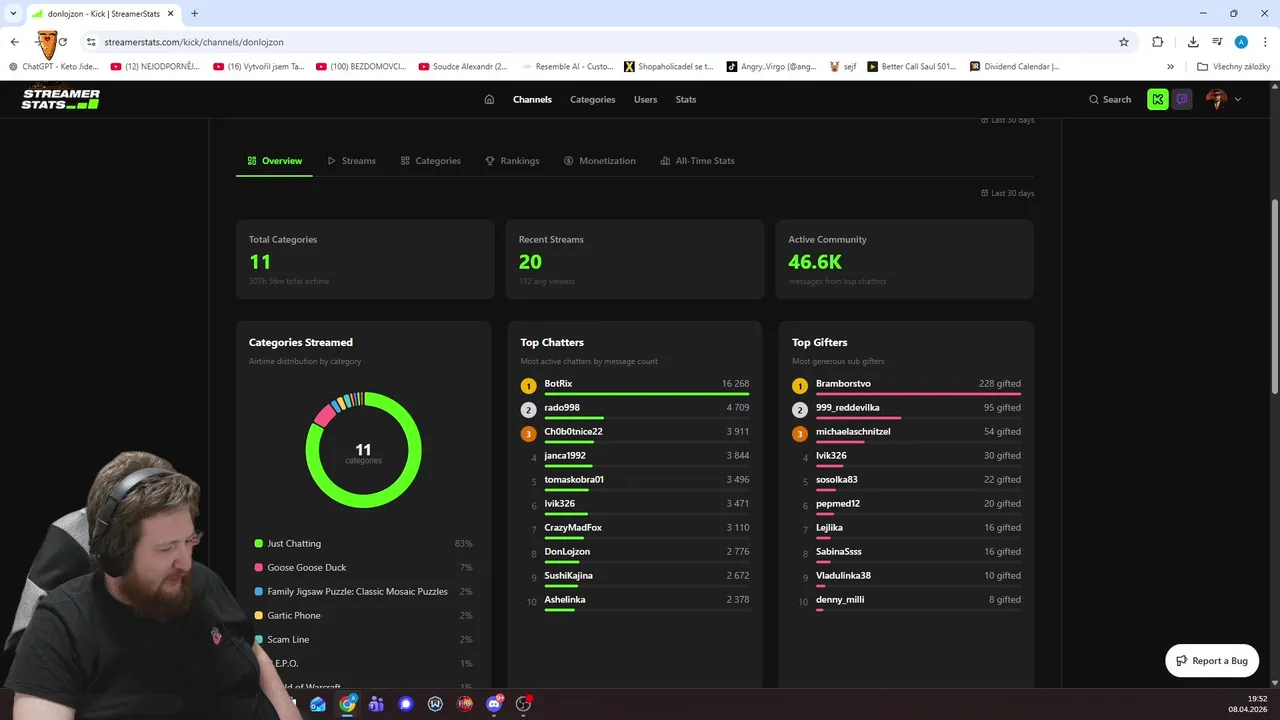Click the site info icon in address bar
Viewport: 1280px width, 720px height.
(91, 42)
